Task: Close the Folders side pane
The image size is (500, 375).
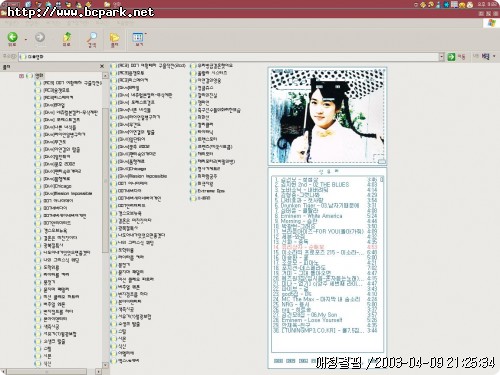Action: click(x=102, y=67)
